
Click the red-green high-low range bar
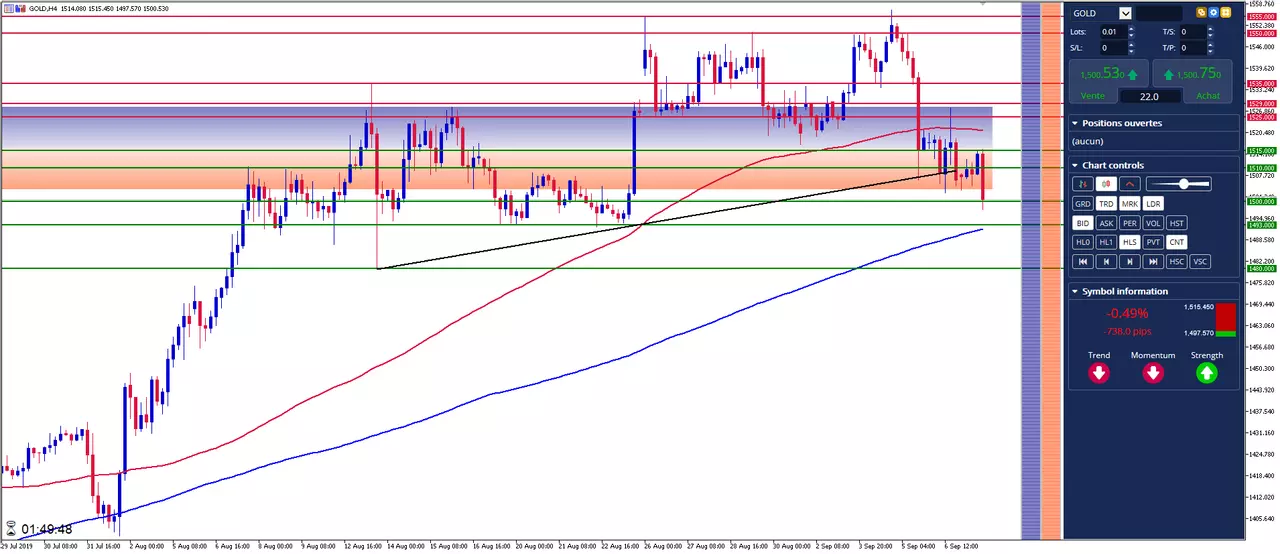click(1225, 320)
